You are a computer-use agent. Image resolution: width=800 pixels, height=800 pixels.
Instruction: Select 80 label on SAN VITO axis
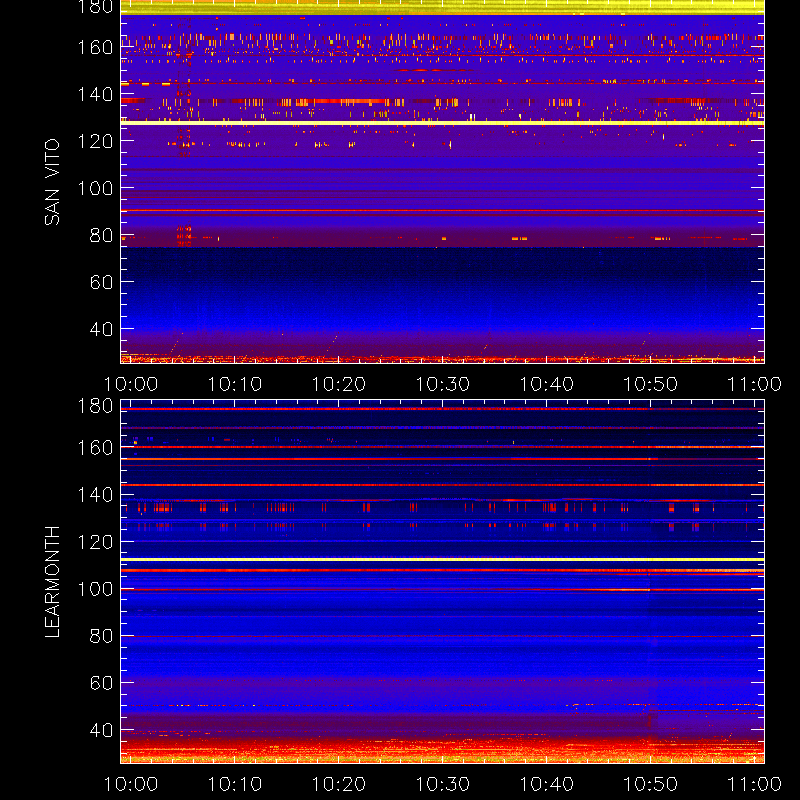(x=101, y=235)
